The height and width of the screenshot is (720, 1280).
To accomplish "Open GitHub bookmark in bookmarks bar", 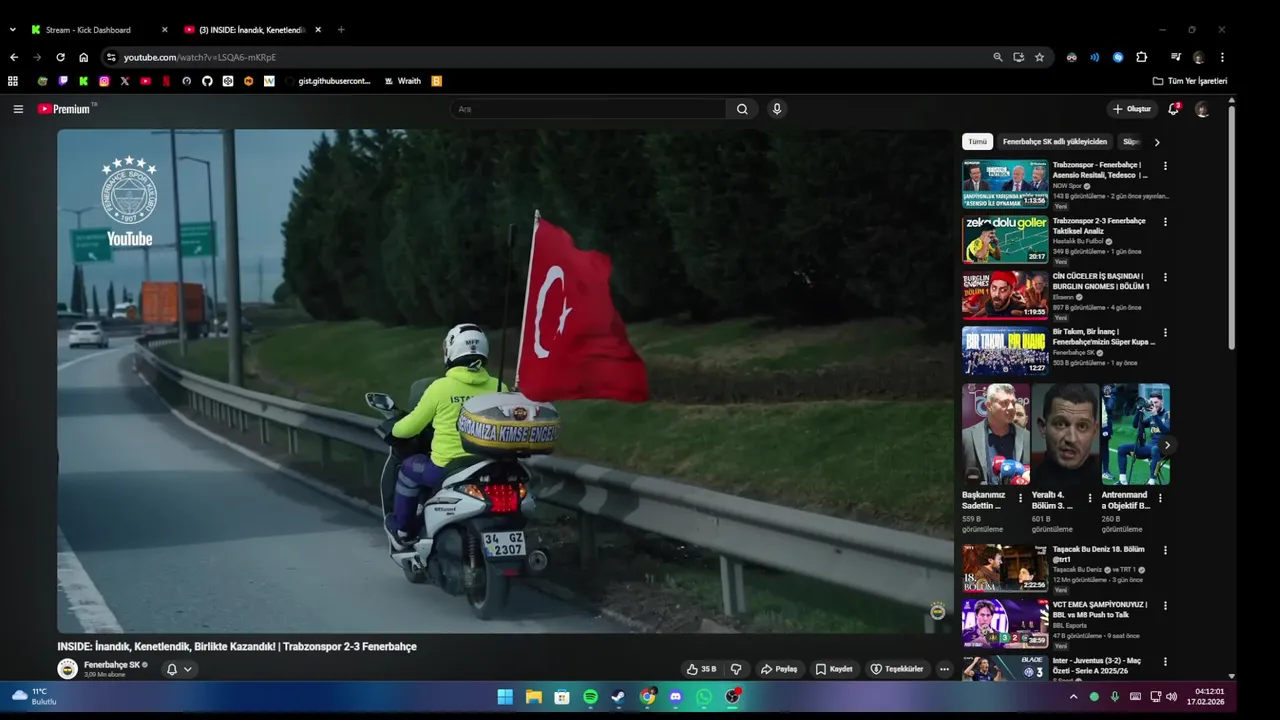I will click(x=207, y=81).
